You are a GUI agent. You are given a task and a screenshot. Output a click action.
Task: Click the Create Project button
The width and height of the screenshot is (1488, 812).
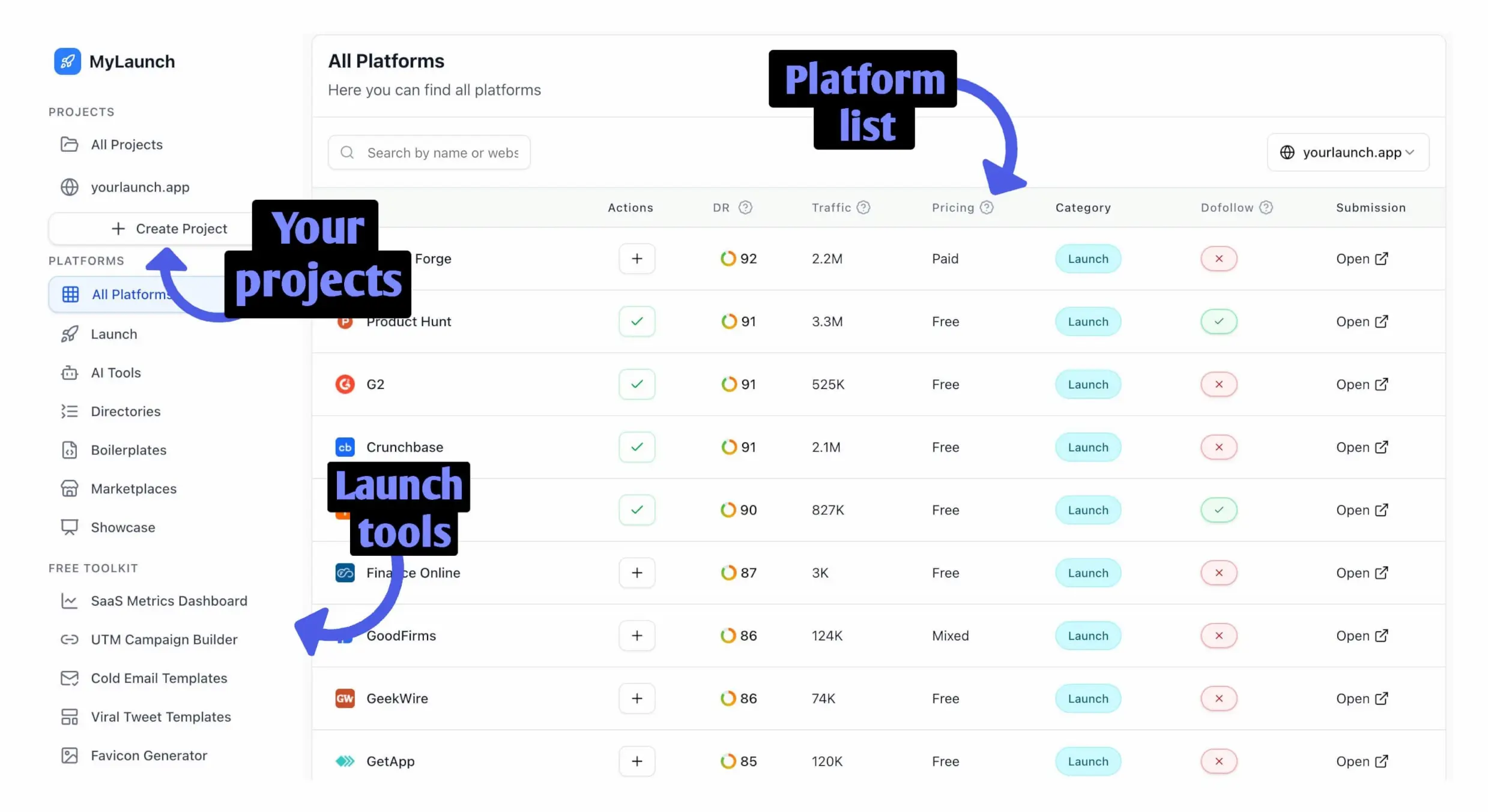[x=170, y=229]
